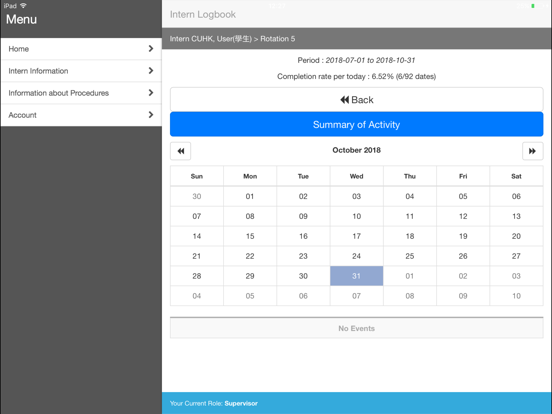Select date 24 in the calendar
This screenshot has width=552, height=414.
pos(357,256)
